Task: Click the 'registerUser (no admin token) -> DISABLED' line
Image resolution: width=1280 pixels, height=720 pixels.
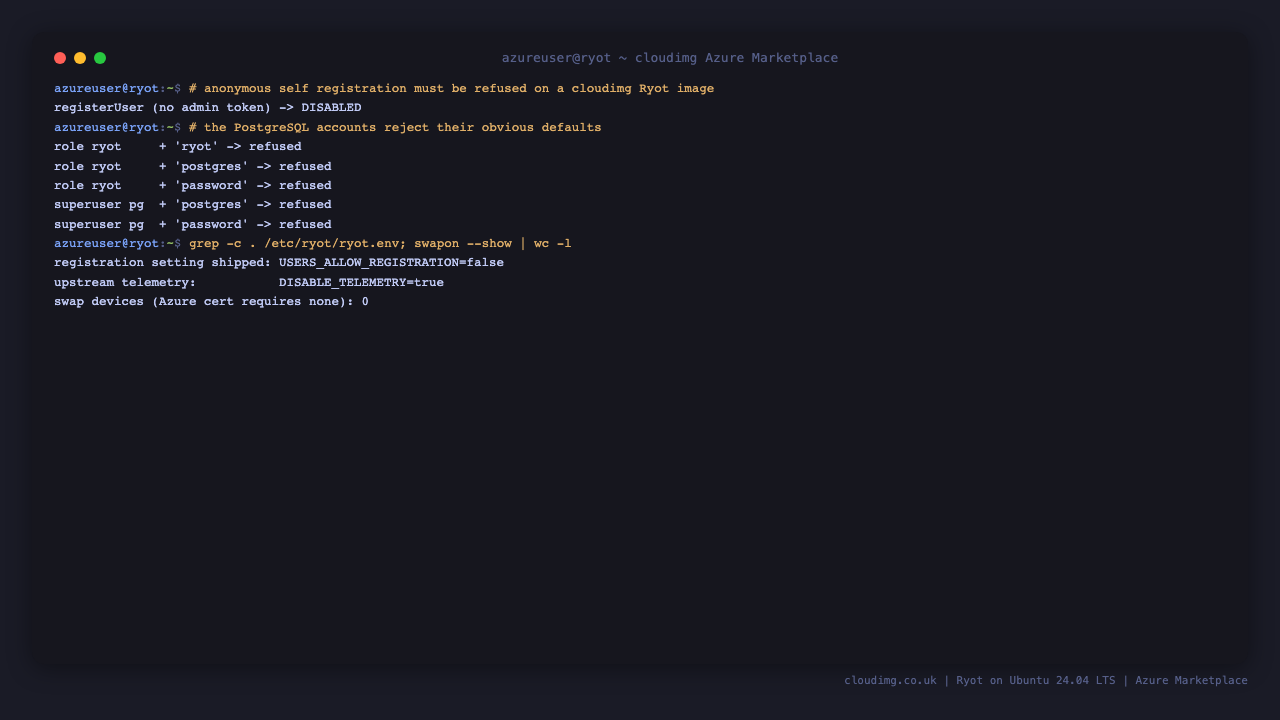Action: (x=208, y=108)
